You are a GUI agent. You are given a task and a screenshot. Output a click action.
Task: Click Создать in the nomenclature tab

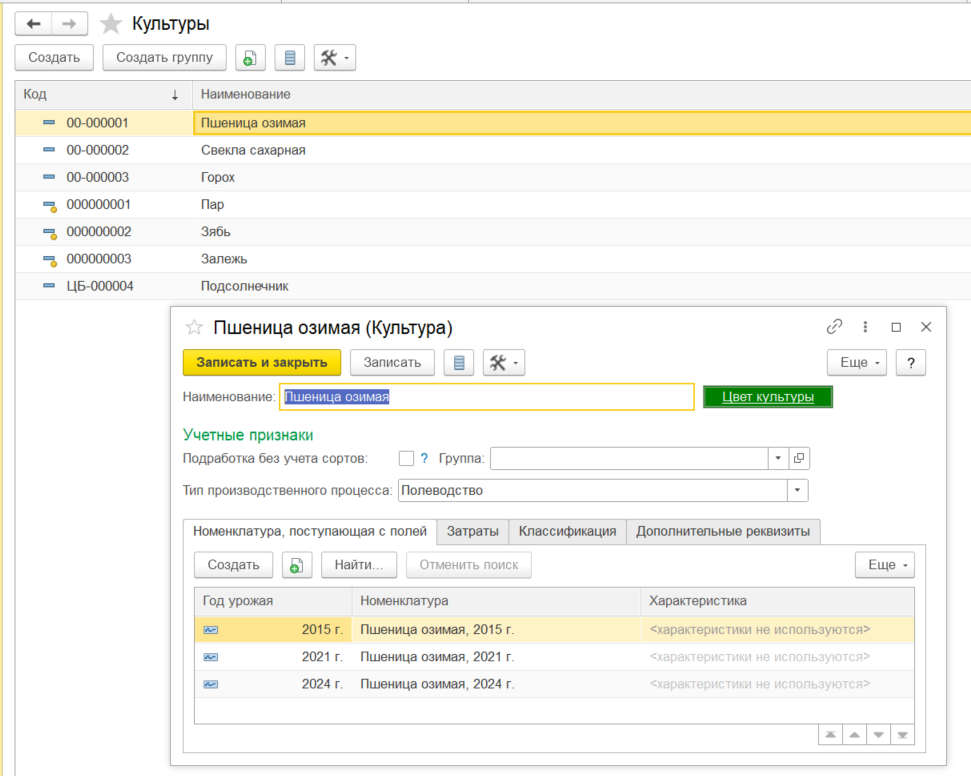(x=233, y=565)
